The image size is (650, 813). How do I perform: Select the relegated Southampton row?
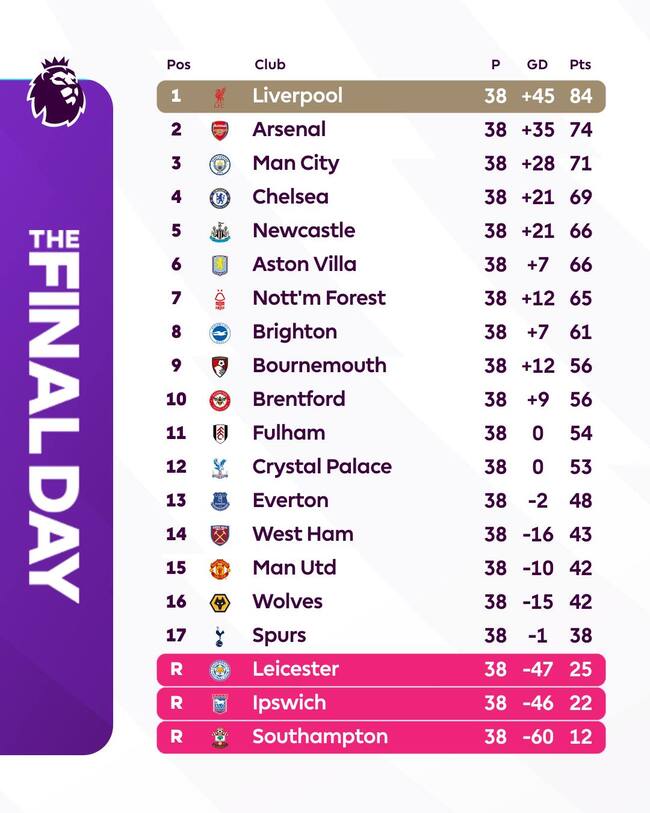380,737
